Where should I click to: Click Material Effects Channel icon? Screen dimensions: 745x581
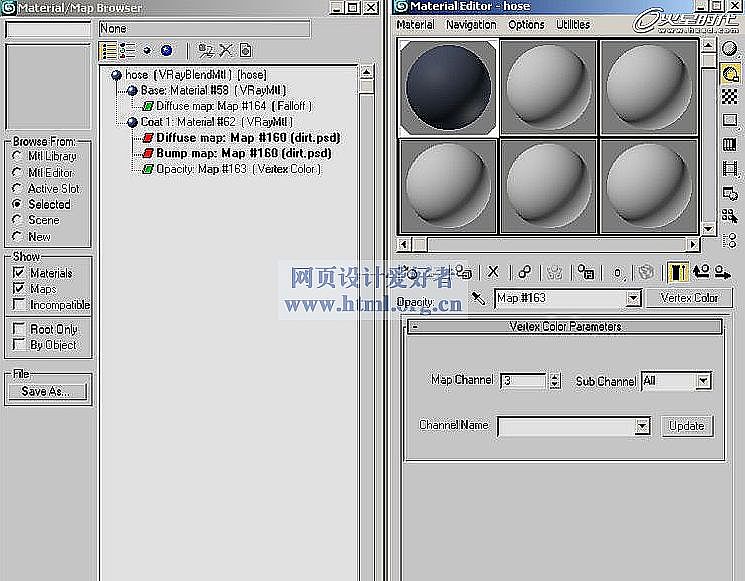pos(617,273)
